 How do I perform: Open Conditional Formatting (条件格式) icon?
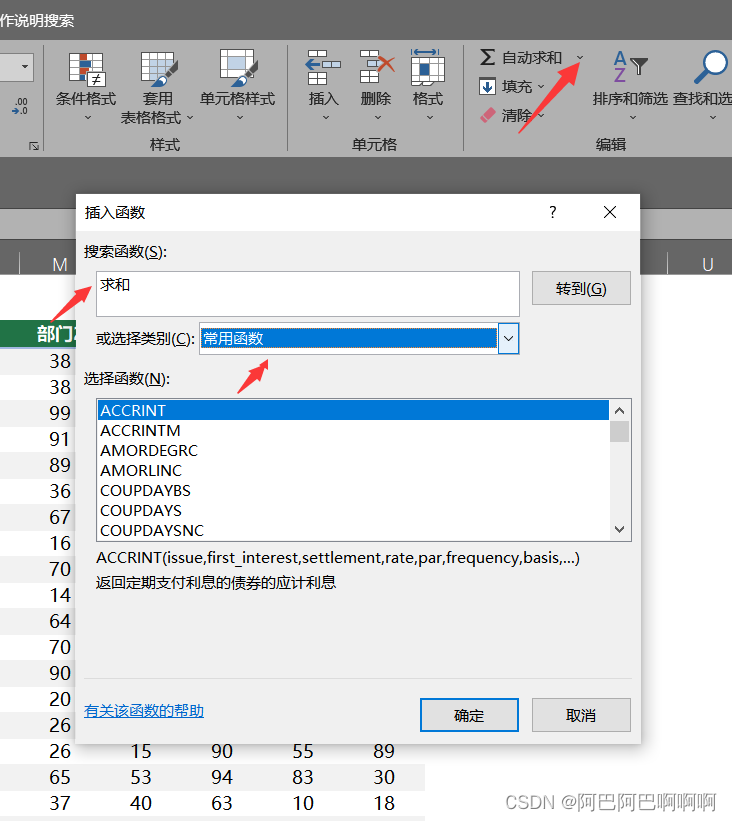pos(87,70)
